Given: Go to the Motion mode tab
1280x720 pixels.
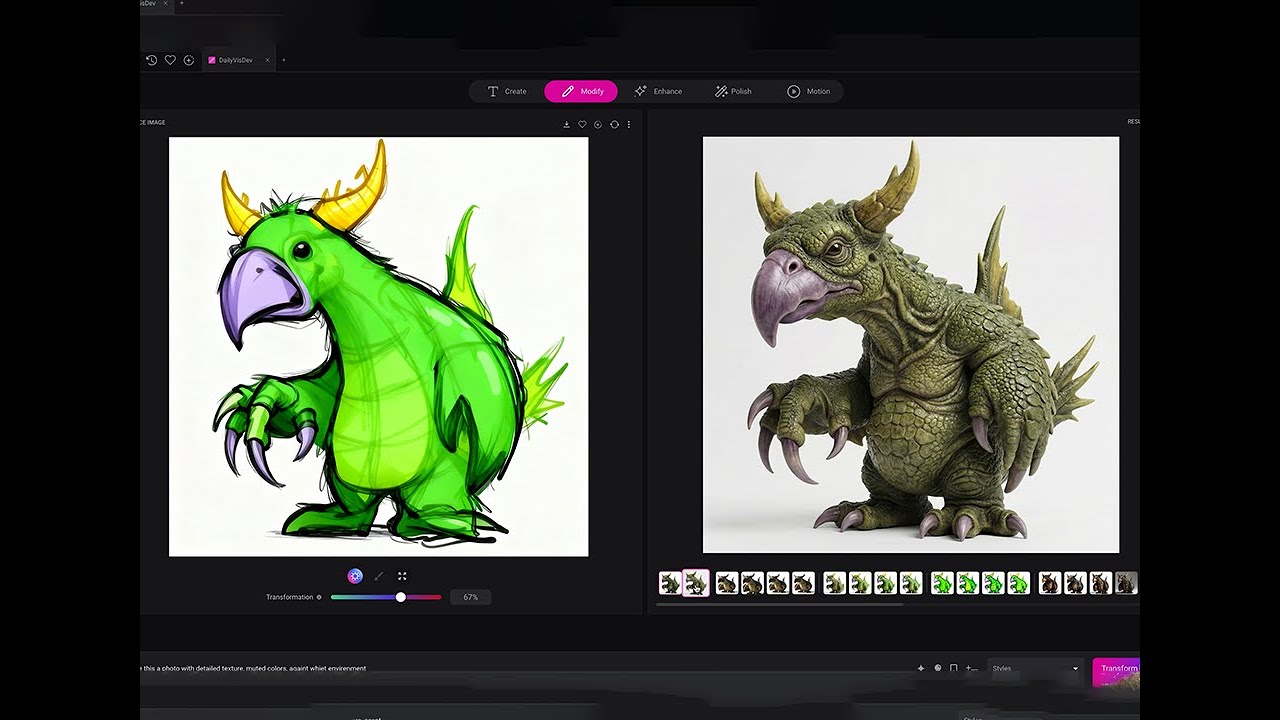Looking at the screenshot, I should [808, 91].
